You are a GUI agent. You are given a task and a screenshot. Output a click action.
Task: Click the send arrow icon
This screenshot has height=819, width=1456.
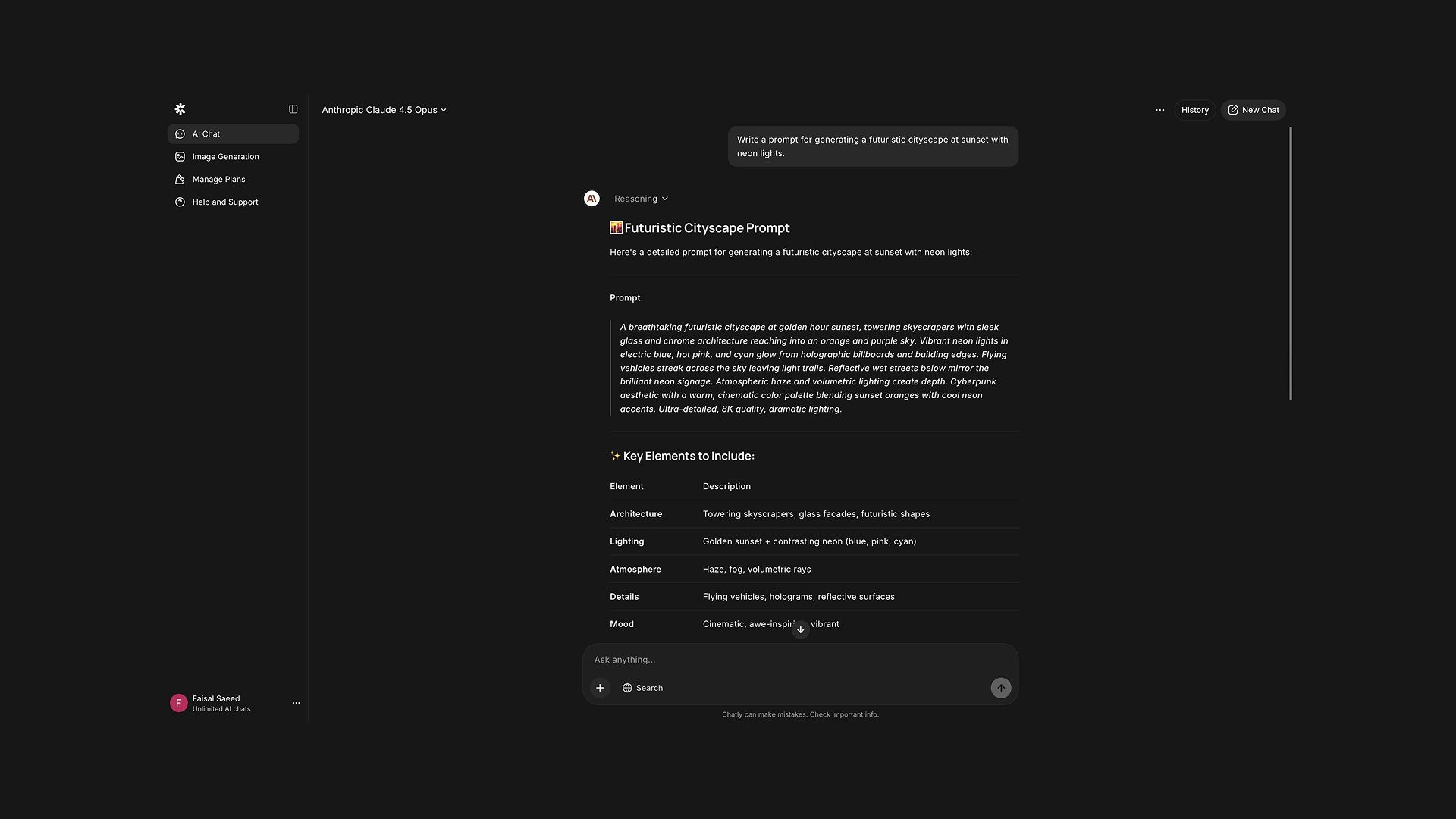(1000, 688)
